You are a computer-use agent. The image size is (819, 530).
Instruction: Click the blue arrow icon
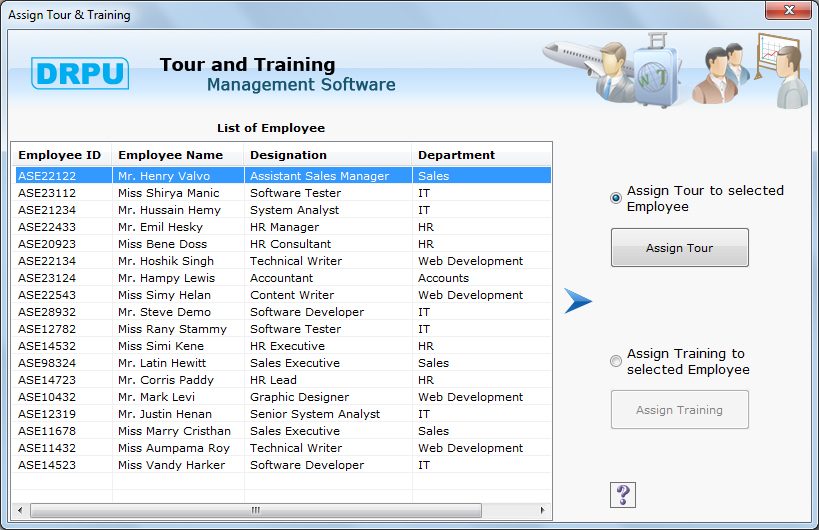pos(578,301)
